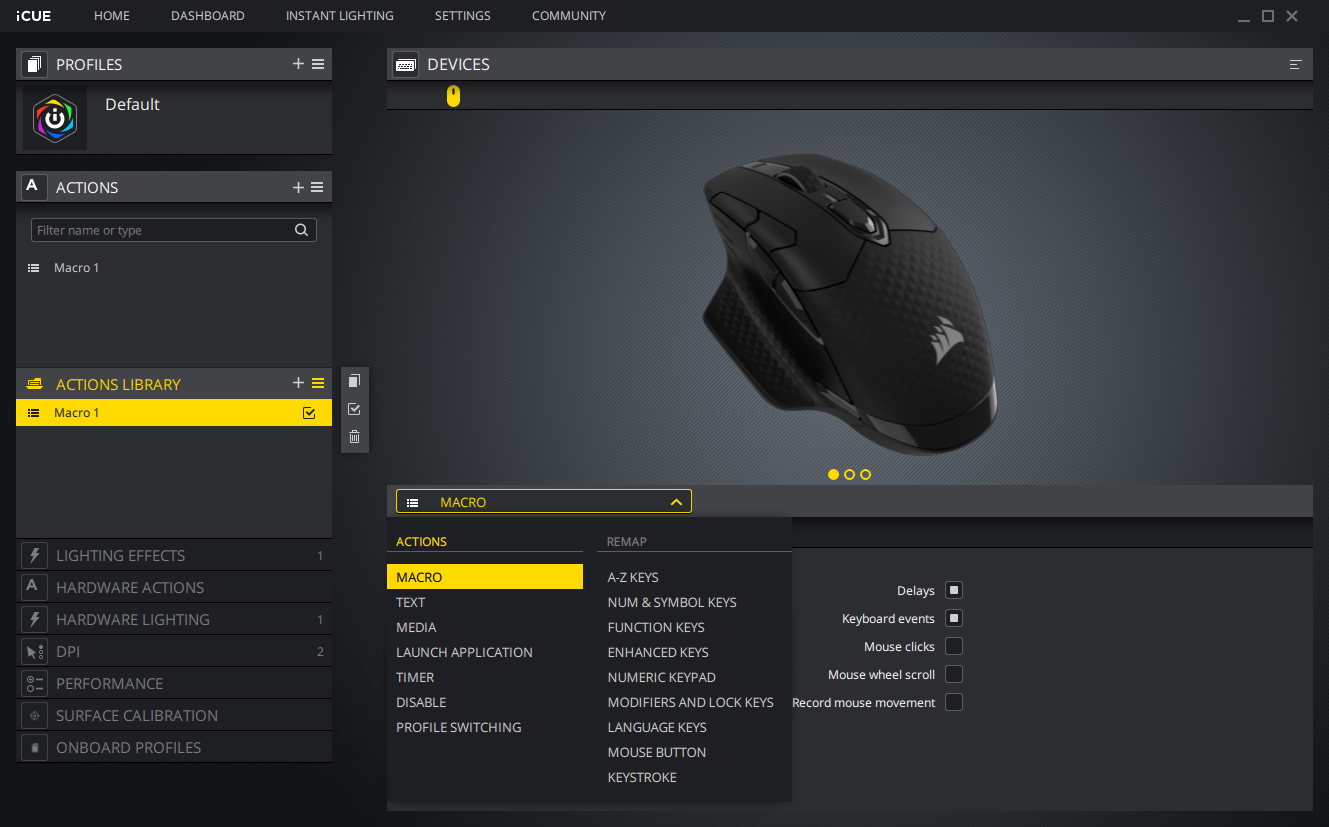Choose KEYSTROKE remap option

point(642,777)
